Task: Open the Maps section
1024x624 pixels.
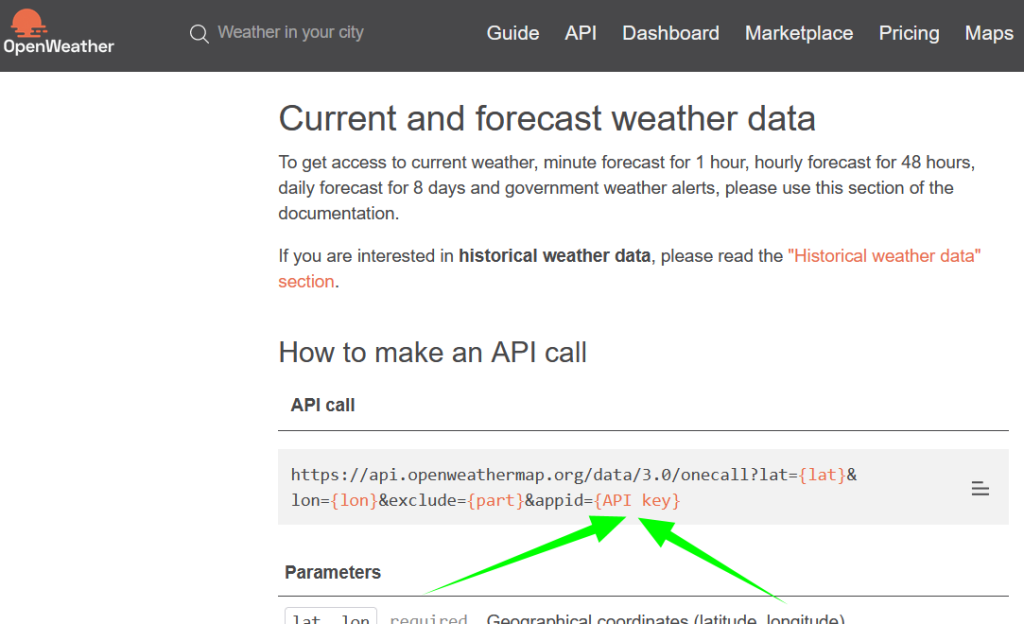Action: tap(988, 33)
